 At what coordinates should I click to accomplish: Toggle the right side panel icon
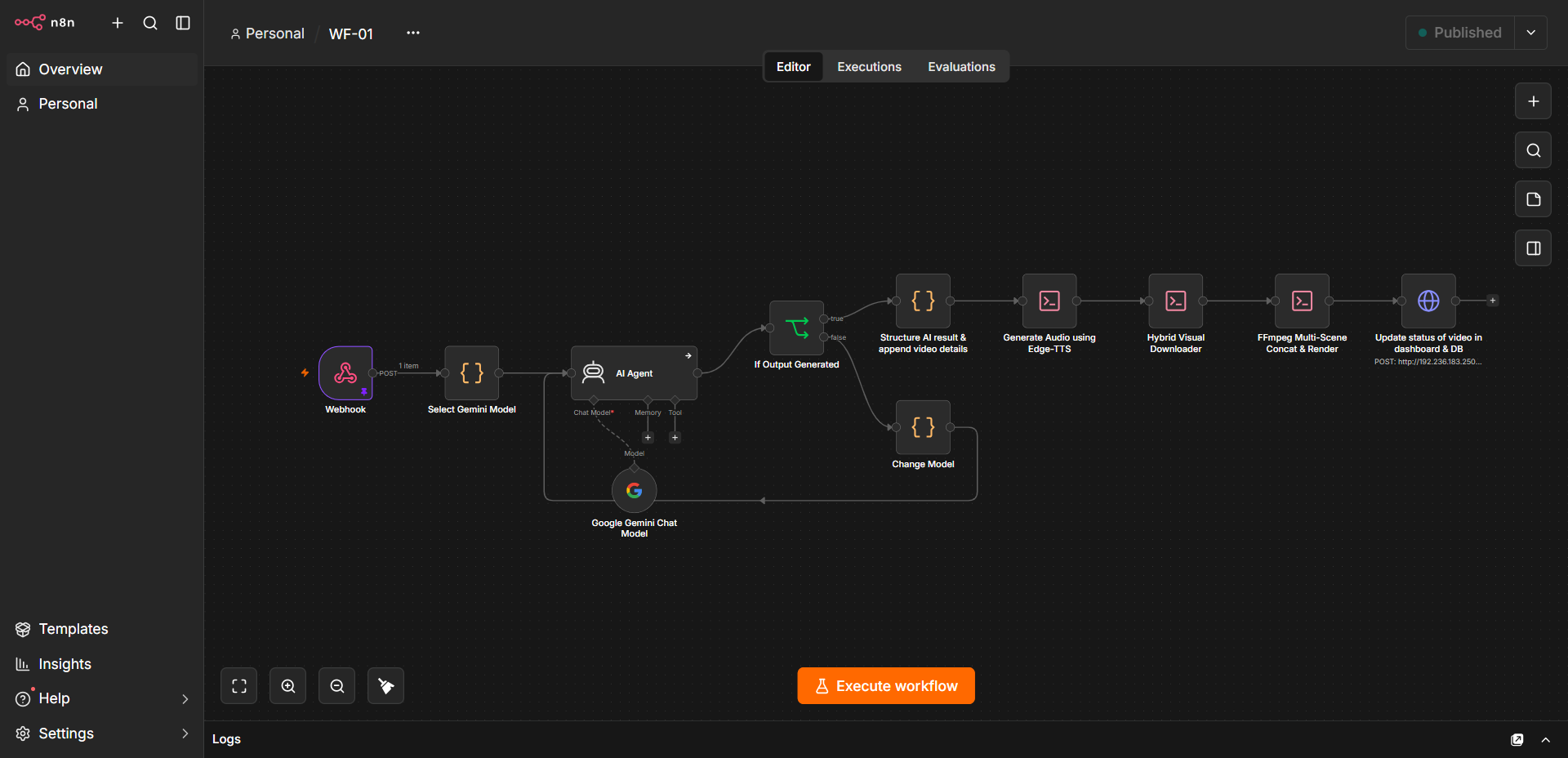pyautogui.click(x=1533, y=248)
